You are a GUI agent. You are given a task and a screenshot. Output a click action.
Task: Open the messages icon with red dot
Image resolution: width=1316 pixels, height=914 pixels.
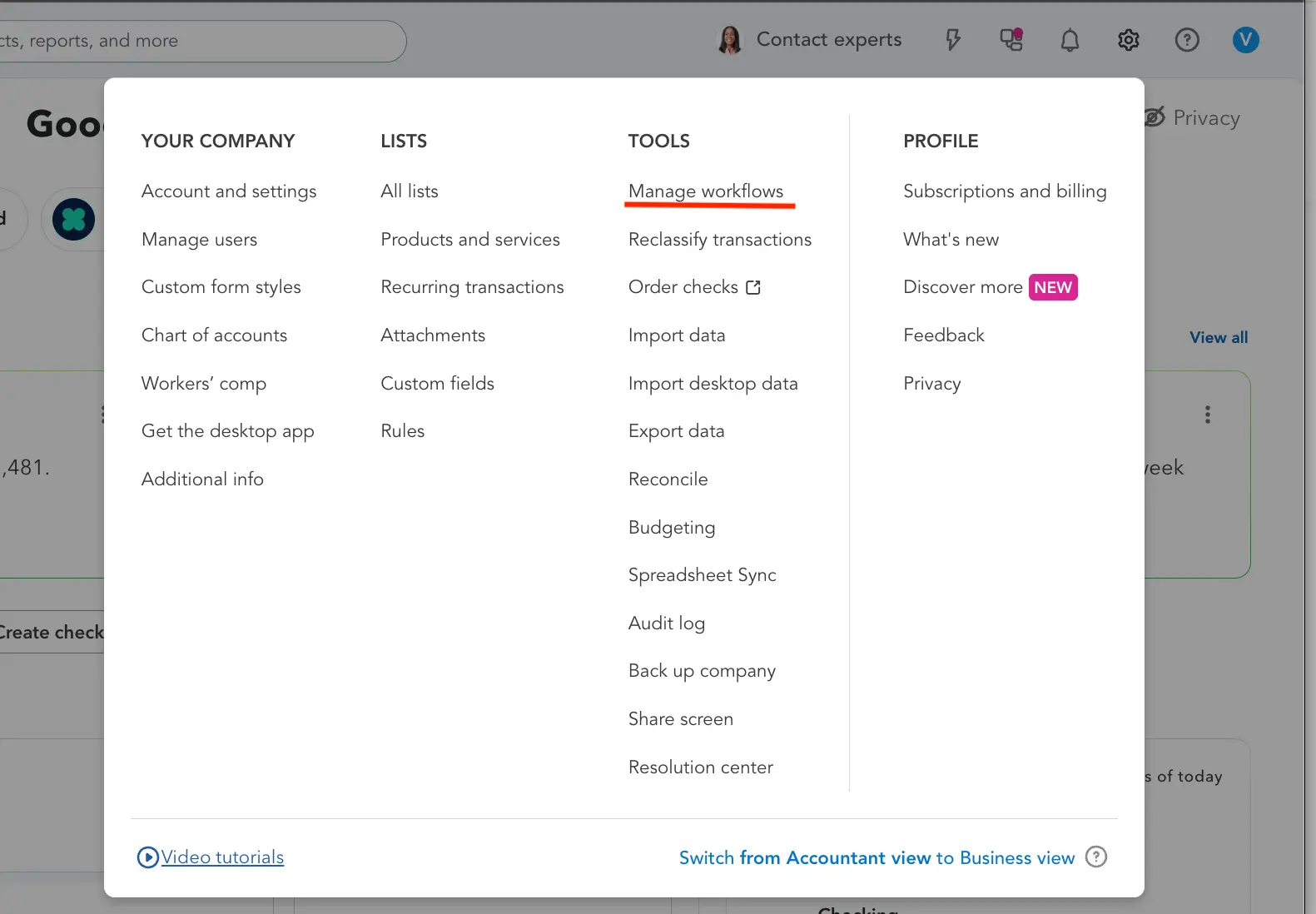[x=1011, y=40]
